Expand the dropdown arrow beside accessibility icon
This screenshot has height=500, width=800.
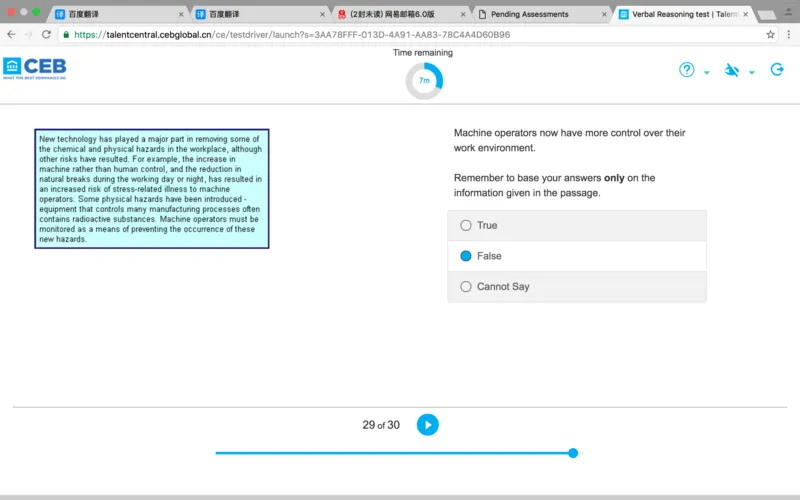(752, 73)
